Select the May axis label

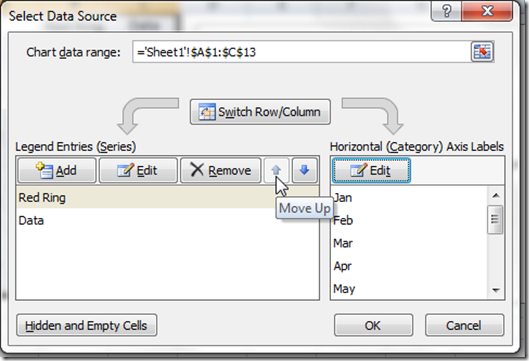coord(344,289)
